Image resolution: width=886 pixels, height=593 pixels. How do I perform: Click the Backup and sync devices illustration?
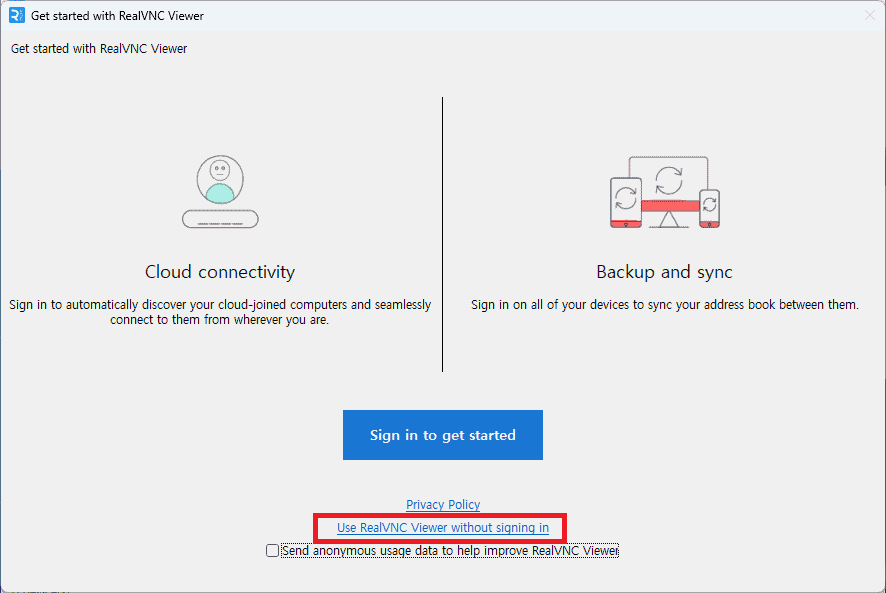click(665, 193)
